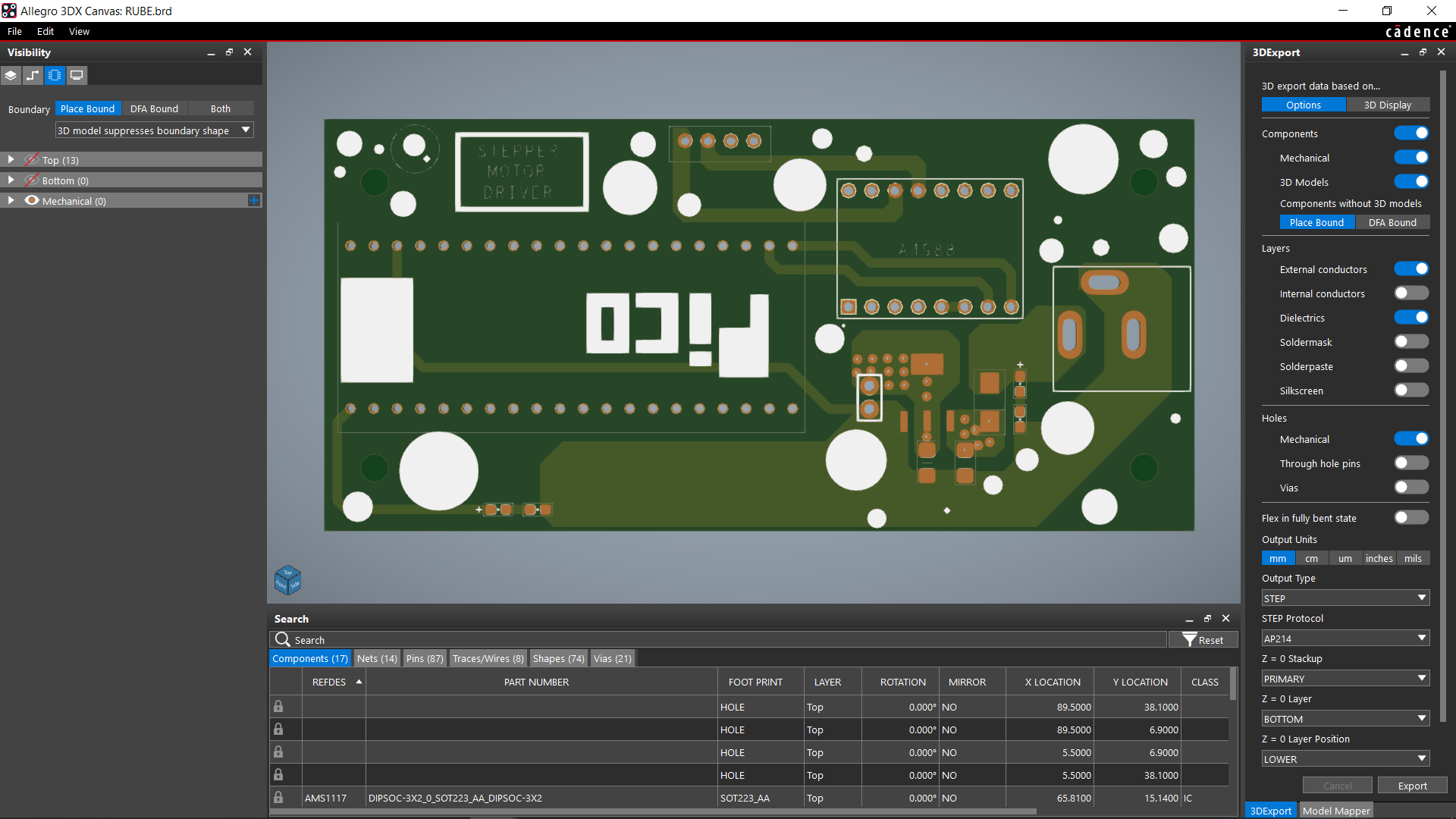
Task: Enable the Soldermask switch
Action: pos(1411,342)
